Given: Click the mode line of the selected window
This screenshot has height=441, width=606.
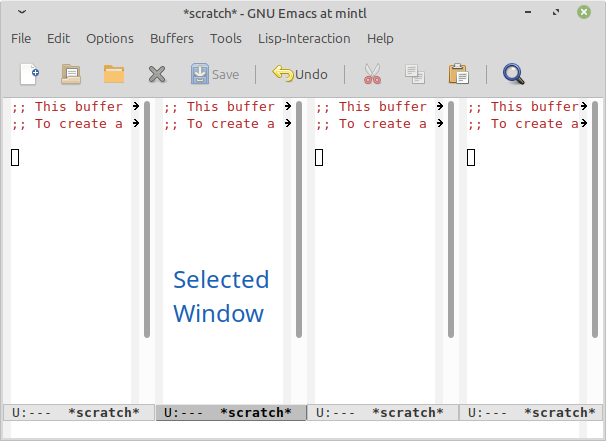Looking at the screenshot, I should pyautogui.click(x=230, y=412).
